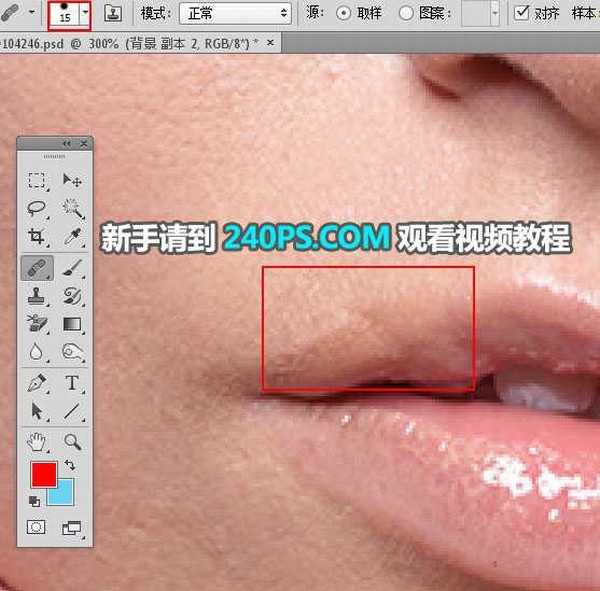This screenshot has width=600, height=591.
Task: Toggle the Aligned checkbox
Action: pos(521,13)
